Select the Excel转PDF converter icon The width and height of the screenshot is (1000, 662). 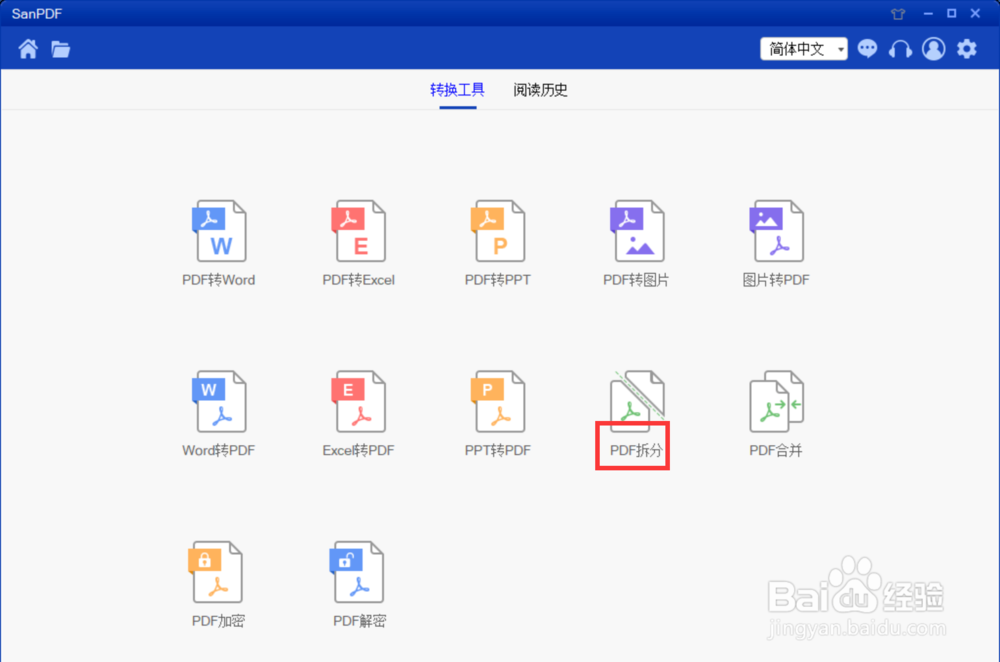coord(358,401)
